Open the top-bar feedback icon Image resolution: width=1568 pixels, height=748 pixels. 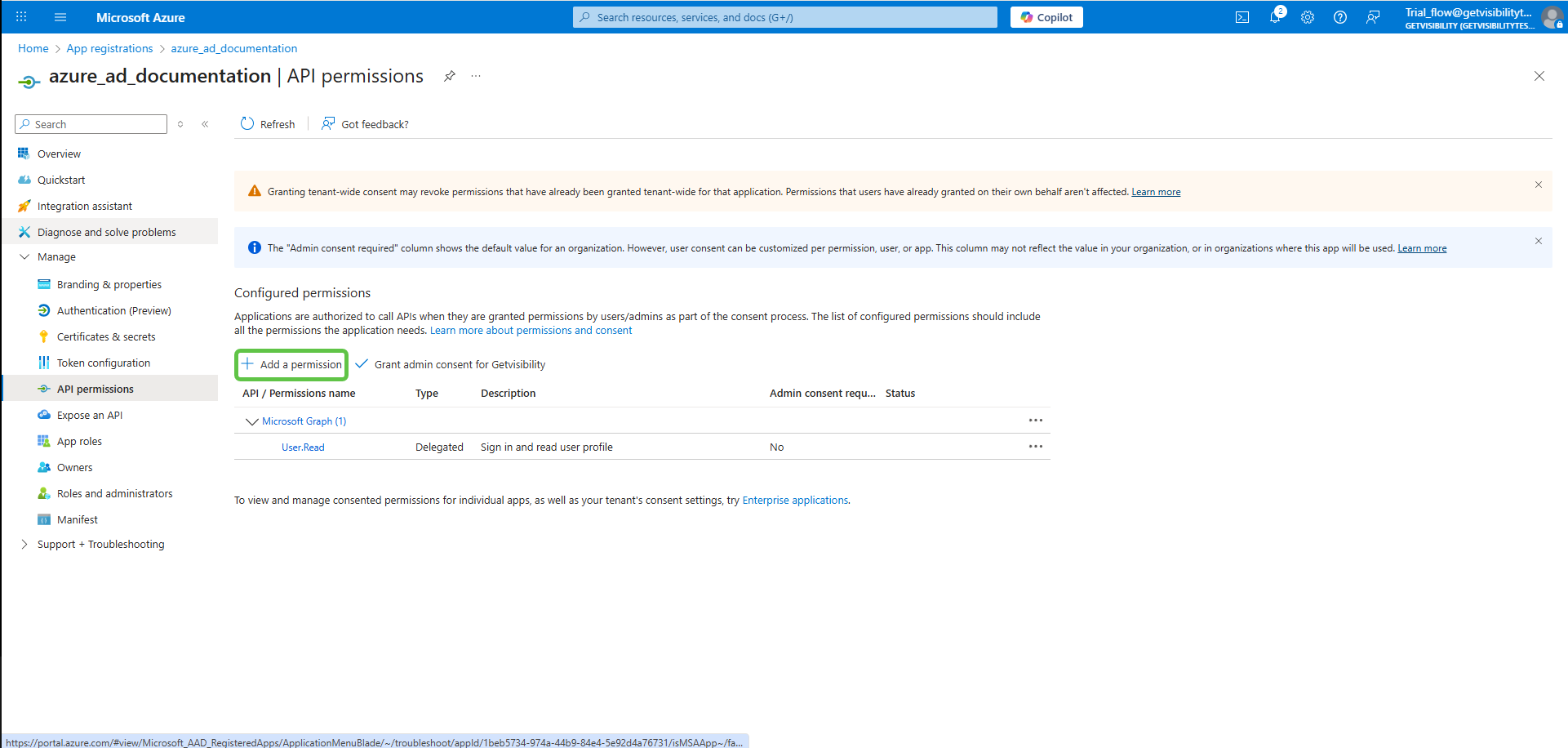coord(1373,17)
